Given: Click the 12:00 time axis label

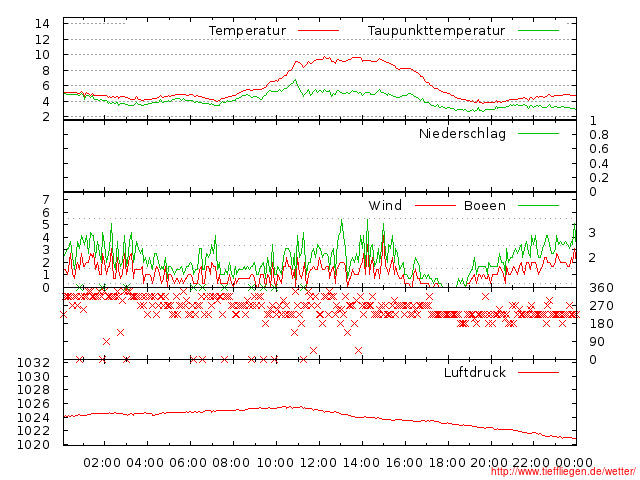Looking at the screenshot, I should tap(318, 463).
